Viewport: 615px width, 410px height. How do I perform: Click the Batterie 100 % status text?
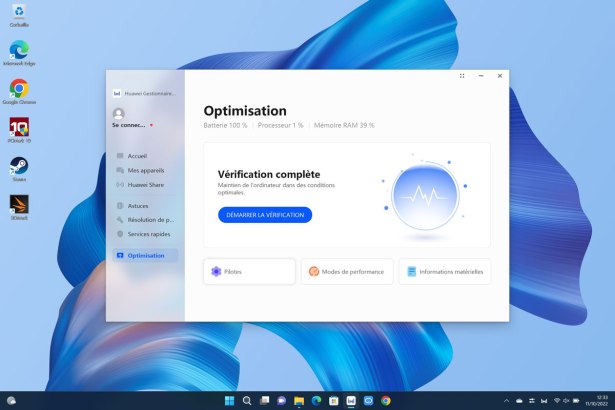[225, 125]
